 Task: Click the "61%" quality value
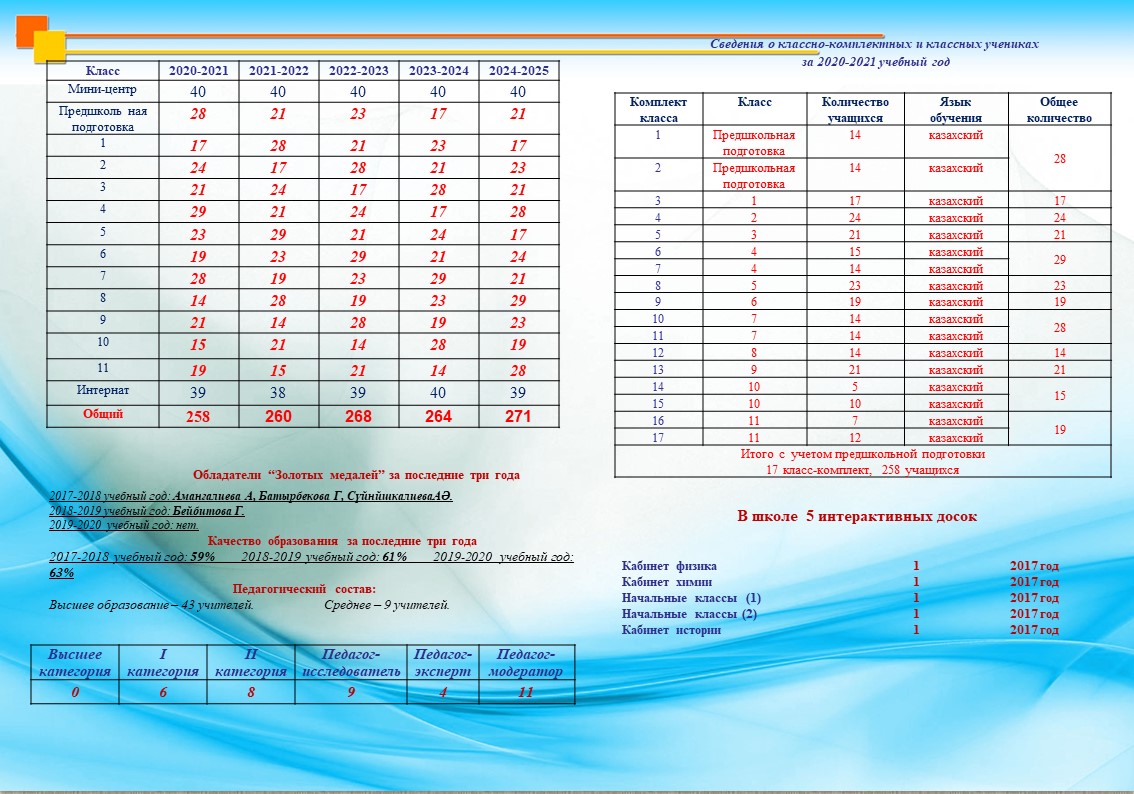[394, 557]
